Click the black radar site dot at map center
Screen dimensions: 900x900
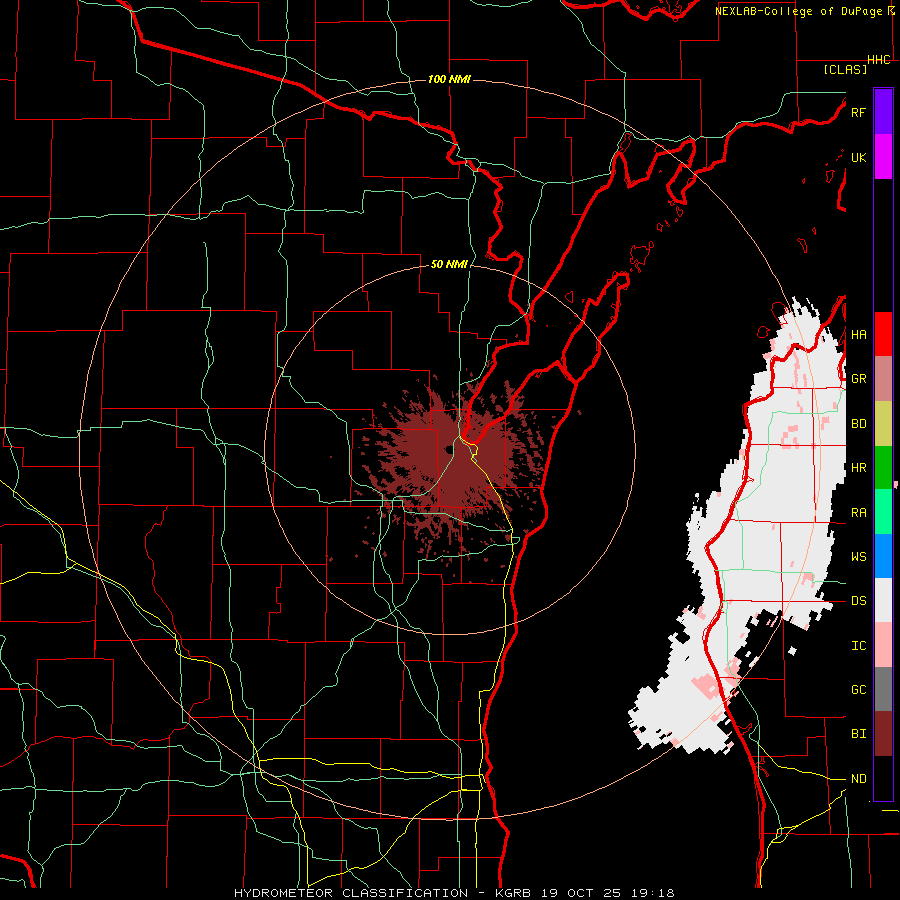448,450
